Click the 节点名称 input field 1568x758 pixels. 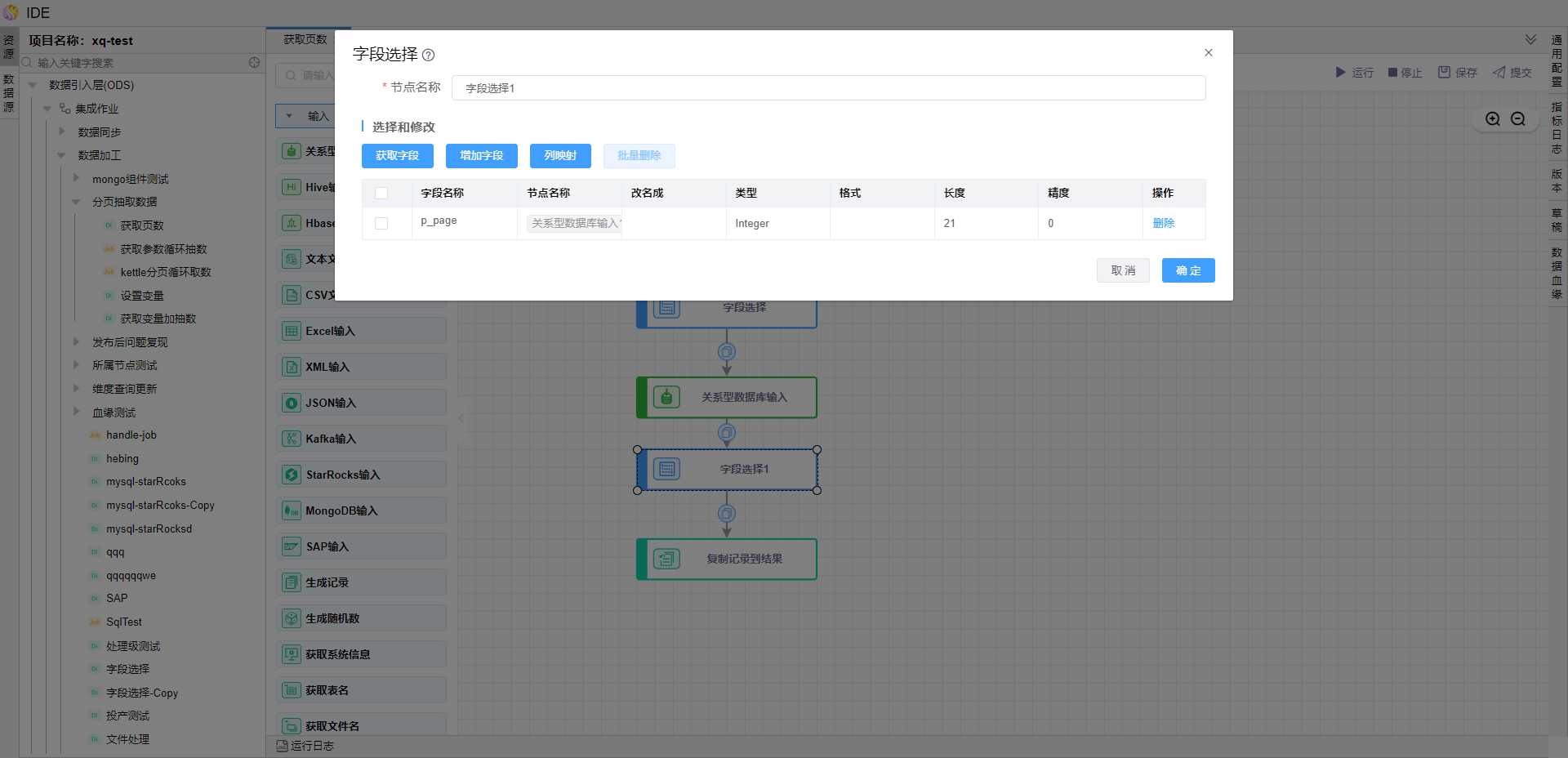point(828,88)
